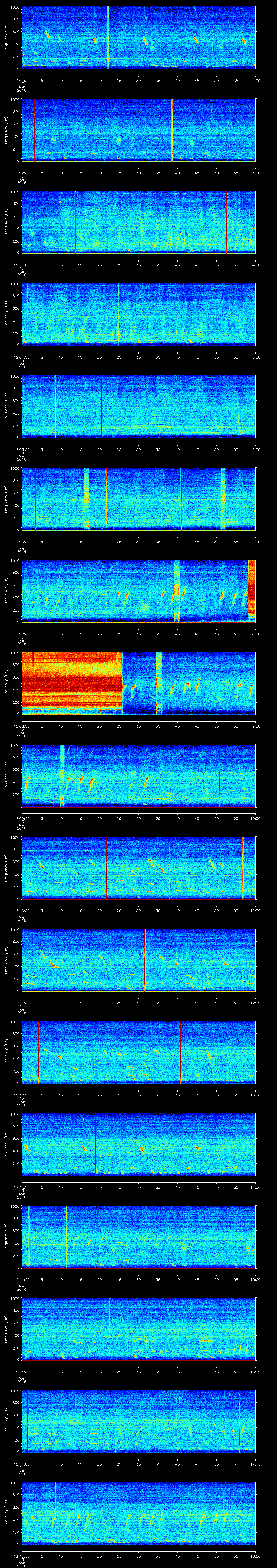Image resolution: width=277 pixels, height=1568 pixels.
Task: Select the spectrogram panel starting at 12:08:00
Action: 138,683
